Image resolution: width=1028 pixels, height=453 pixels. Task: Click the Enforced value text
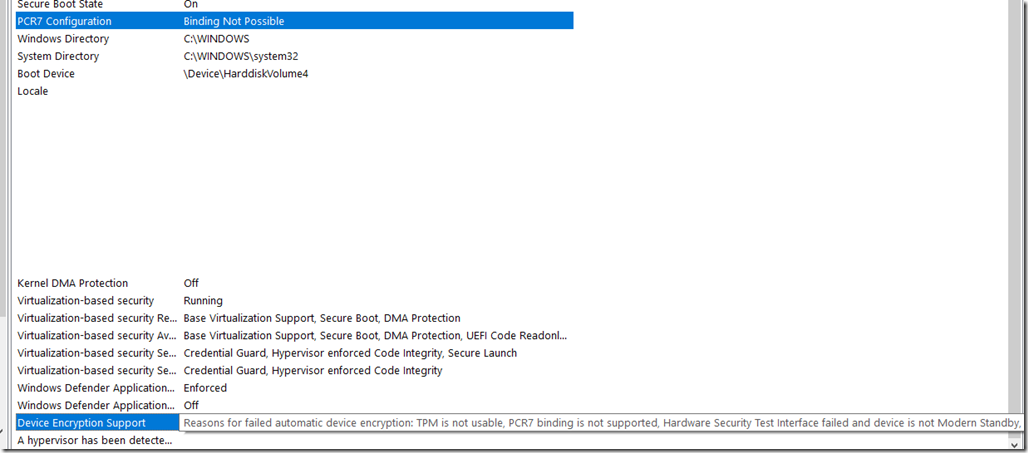click(x=205, y=388)
